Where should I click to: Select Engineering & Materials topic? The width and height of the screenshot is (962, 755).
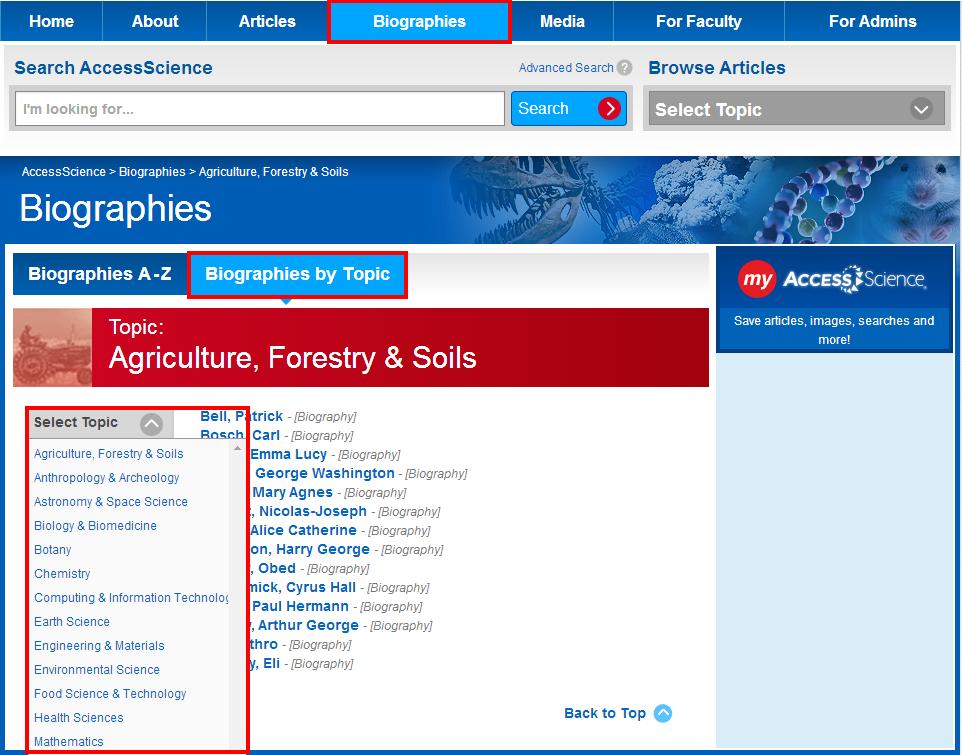(x=99, y=645)
